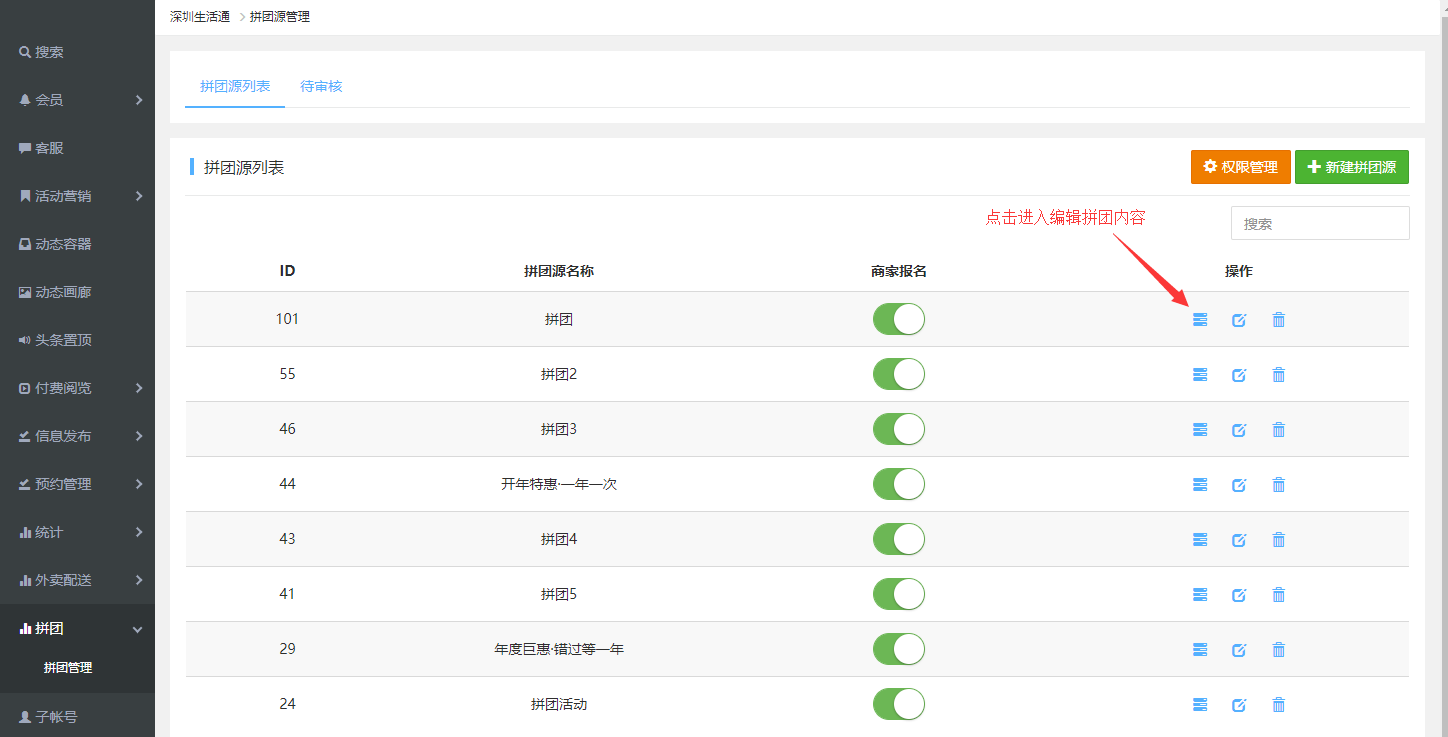Select 拼团管理 submenu item
The image size is (1448, 737).
[x=68, y=668]
